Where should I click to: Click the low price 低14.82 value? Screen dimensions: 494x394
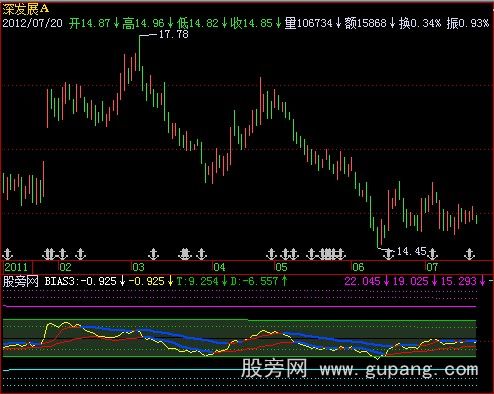pyautogui.click(x=198, y=23)
